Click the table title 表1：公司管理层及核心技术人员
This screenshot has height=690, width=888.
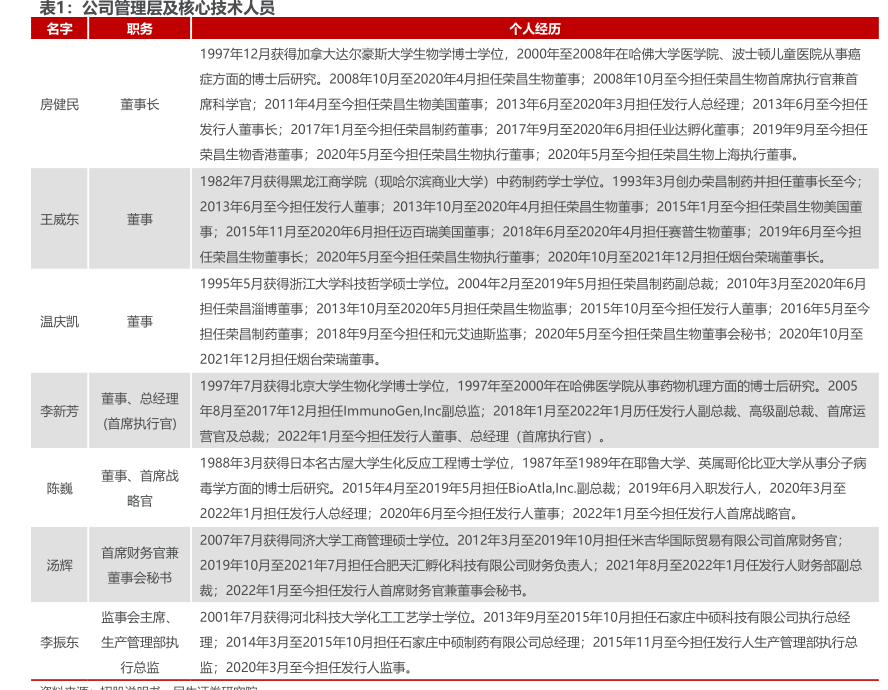[x=157, y=8]
